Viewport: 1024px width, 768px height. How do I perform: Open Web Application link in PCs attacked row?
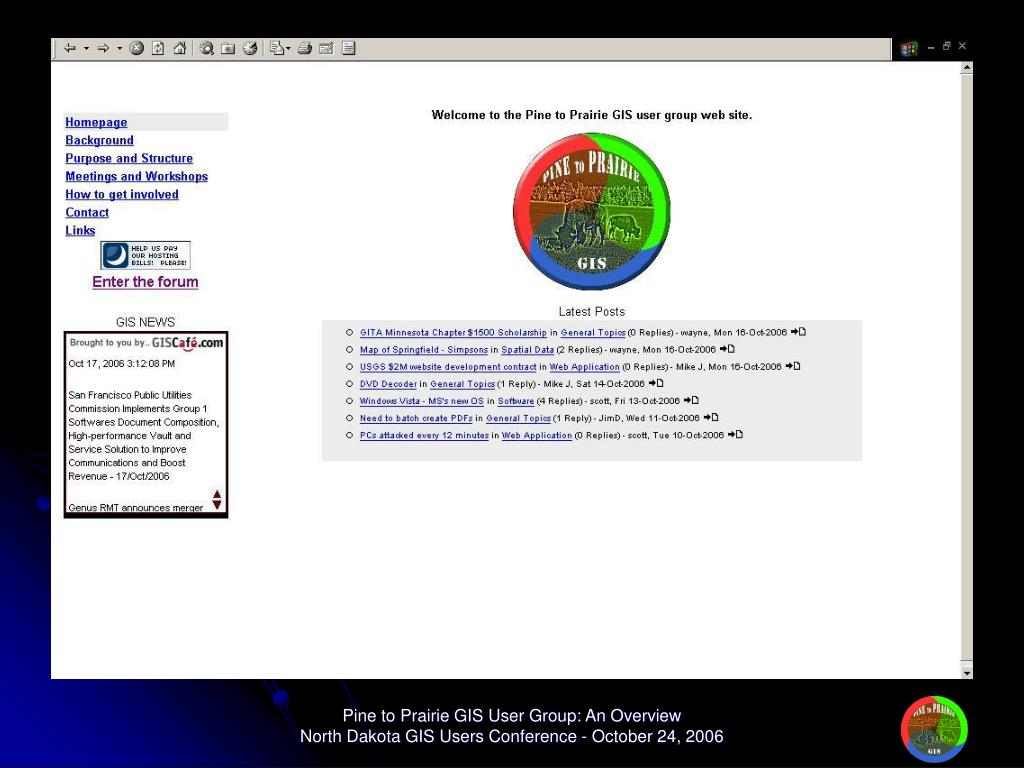(537, 436)
